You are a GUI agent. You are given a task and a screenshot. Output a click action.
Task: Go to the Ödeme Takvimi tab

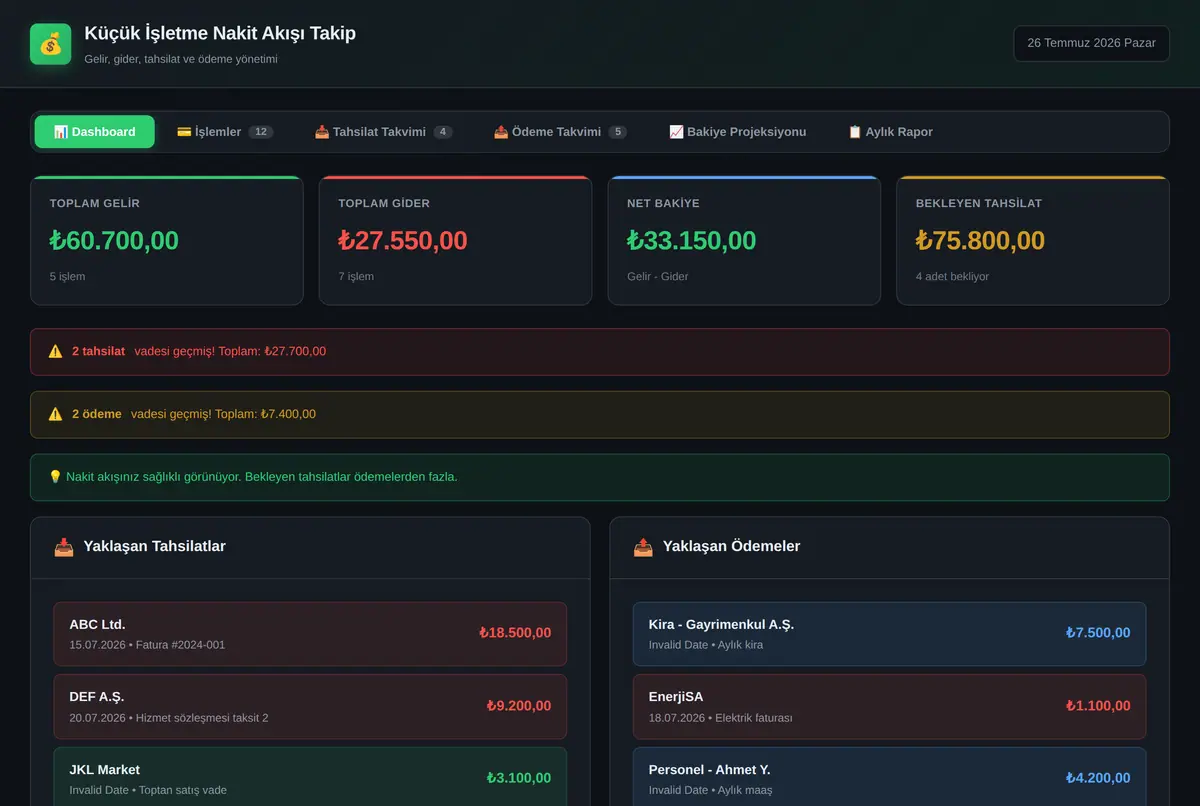click(560, 132)
